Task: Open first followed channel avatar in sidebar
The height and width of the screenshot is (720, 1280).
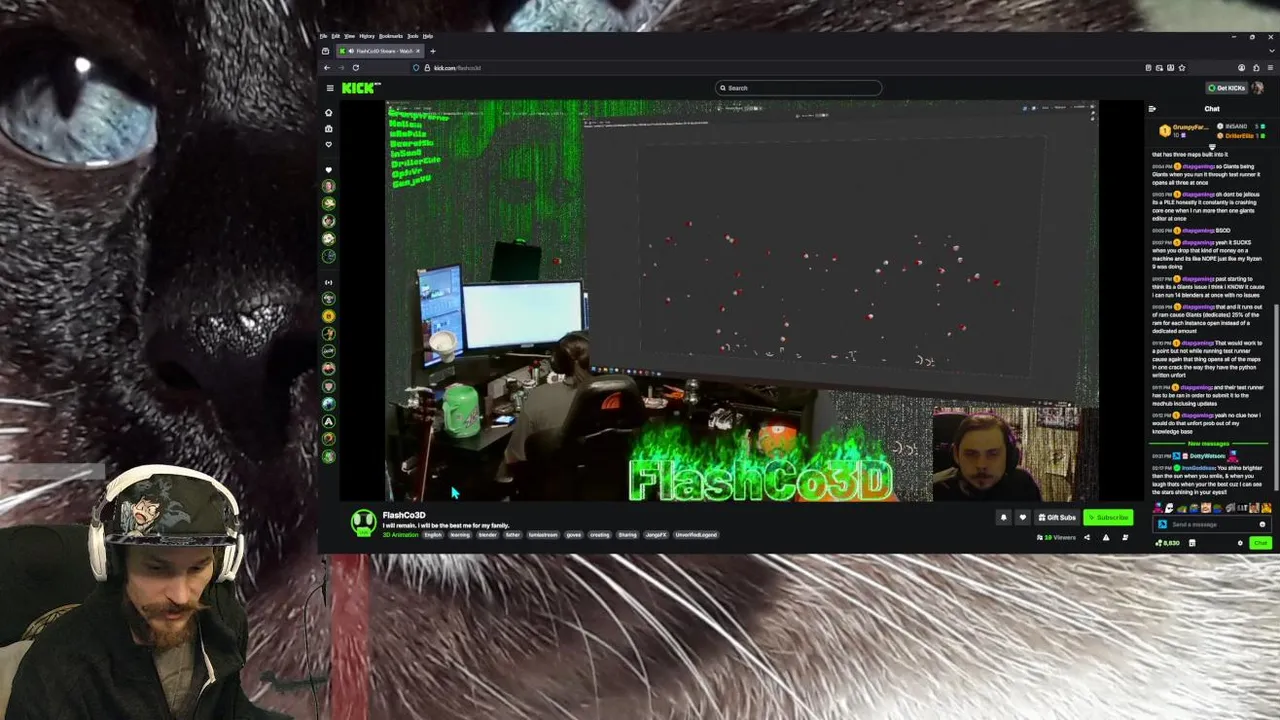Action: 328,186
